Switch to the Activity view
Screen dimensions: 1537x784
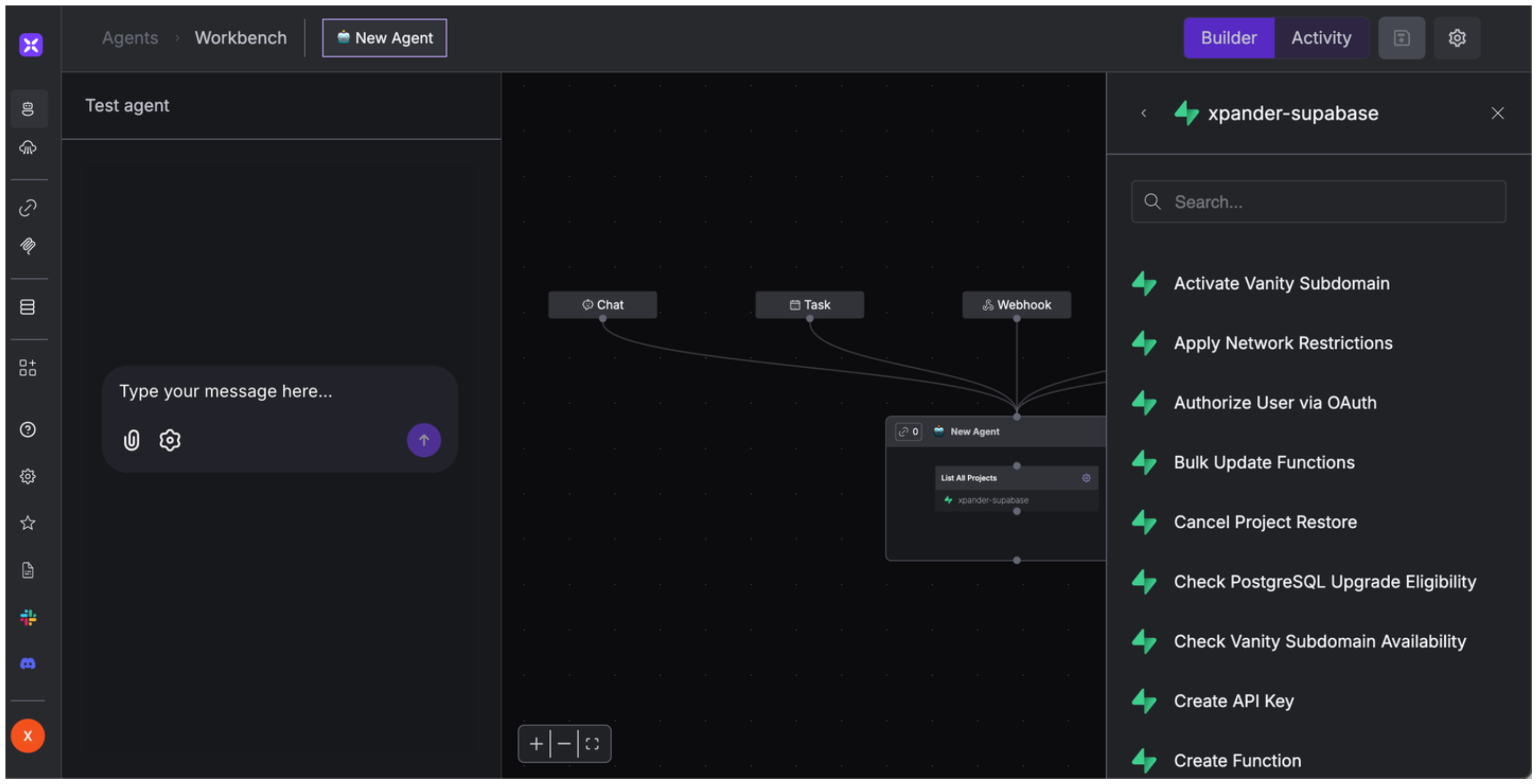[1320, 38]
